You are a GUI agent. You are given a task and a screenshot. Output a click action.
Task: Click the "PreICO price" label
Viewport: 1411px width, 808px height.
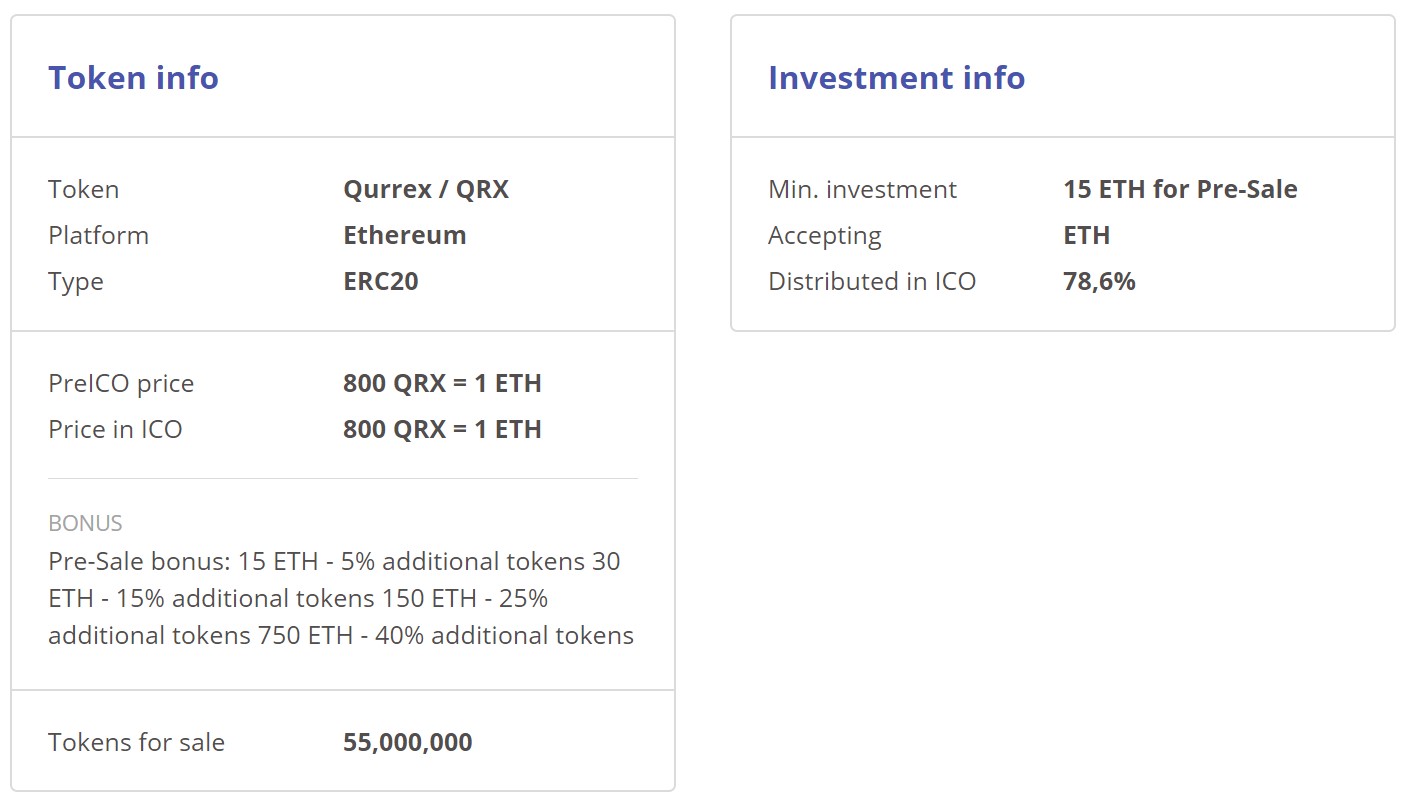121,383
